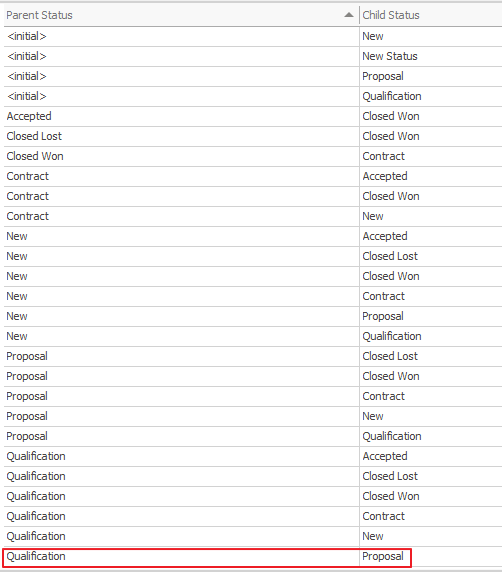Select the Contract to Accepted row
This screenshot has width=502, height=572.
click(253, 177)
